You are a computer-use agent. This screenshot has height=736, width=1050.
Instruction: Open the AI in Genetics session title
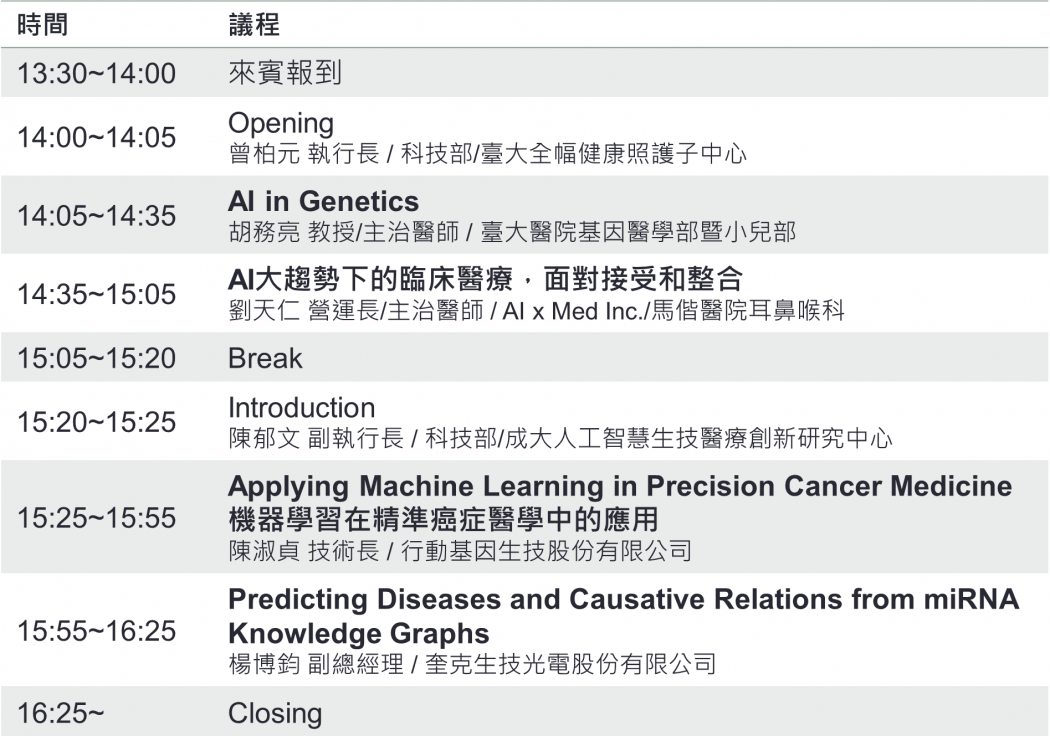coord(323,201)
